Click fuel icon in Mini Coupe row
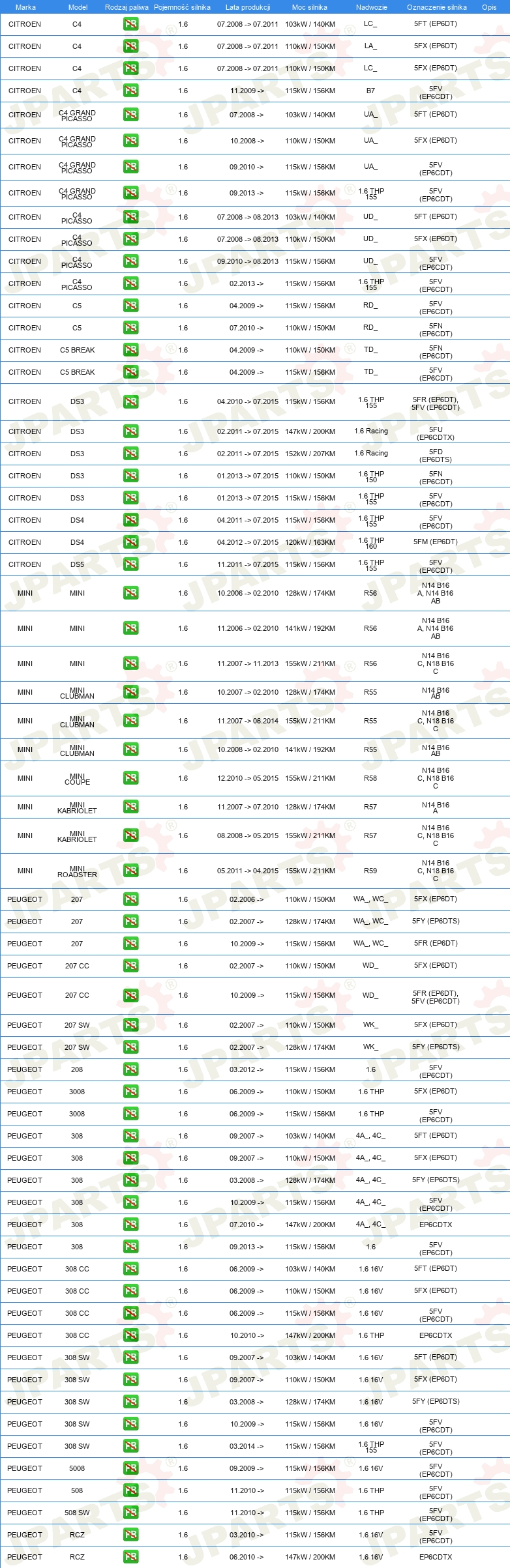 pyautogui.click(x=130, y=778)
